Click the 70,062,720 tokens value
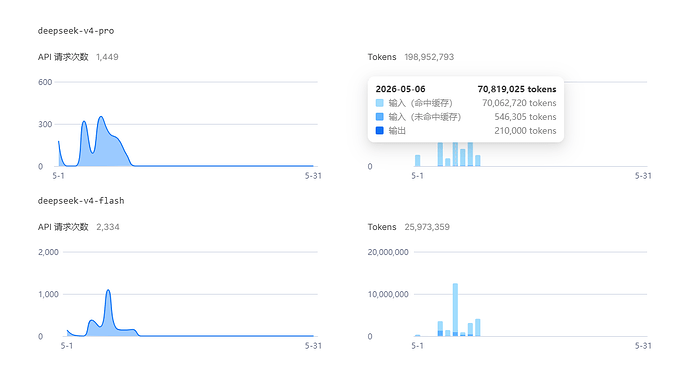 pyautogui.click(x=519, y=103)
